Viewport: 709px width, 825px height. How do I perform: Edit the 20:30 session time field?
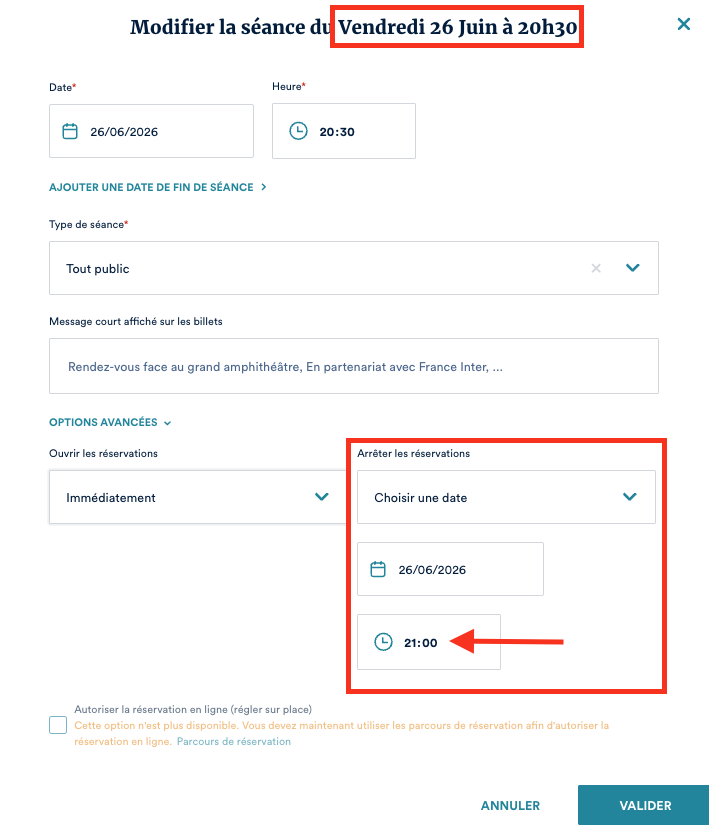point(350,131)
